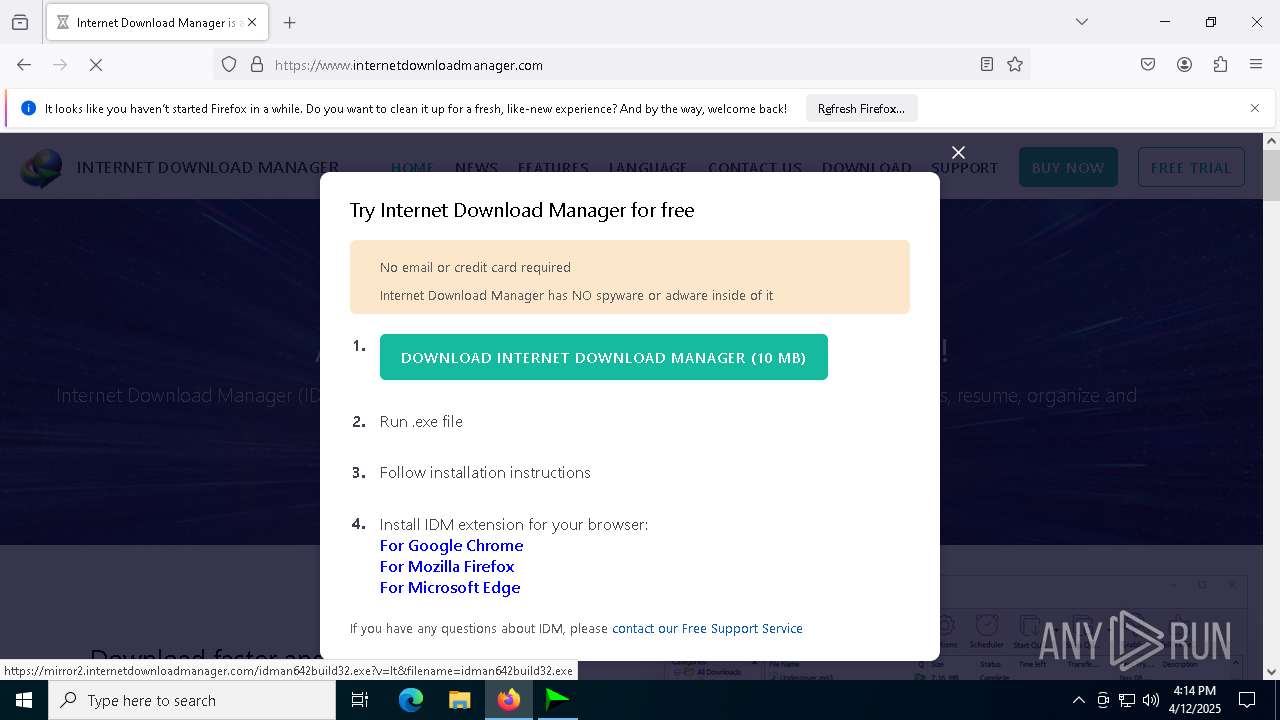Open network status tray icon

point(1127,700)
